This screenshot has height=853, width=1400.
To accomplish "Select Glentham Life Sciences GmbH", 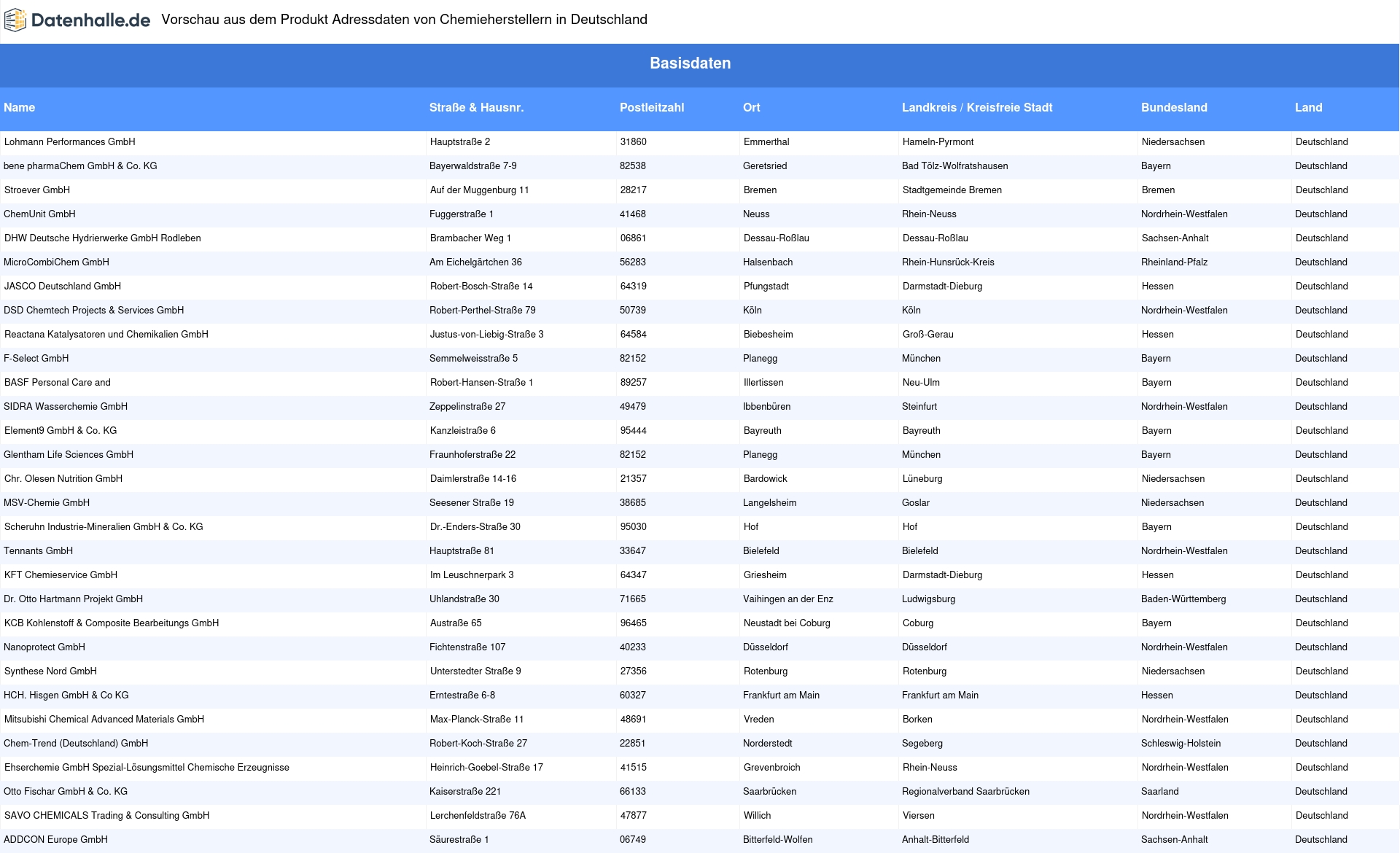I will 69,455.
